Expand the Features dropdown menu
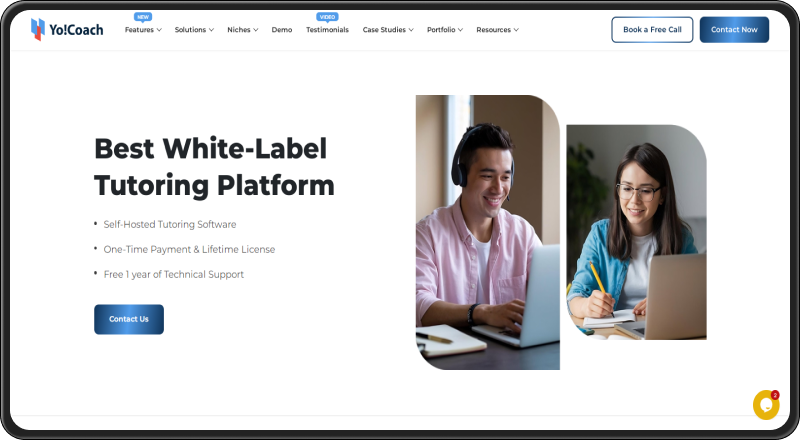Viewport: 800px width, 440px height. (143, 30)
